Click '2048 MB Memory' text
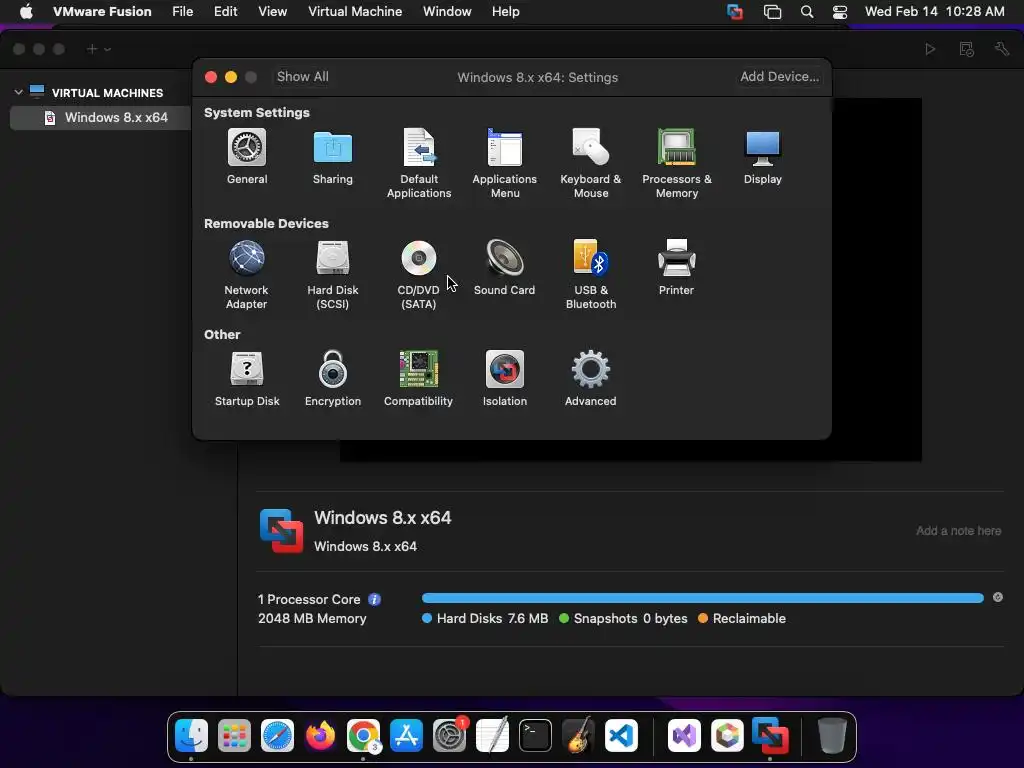This screenshot has width=1024, height=768. 312,618
